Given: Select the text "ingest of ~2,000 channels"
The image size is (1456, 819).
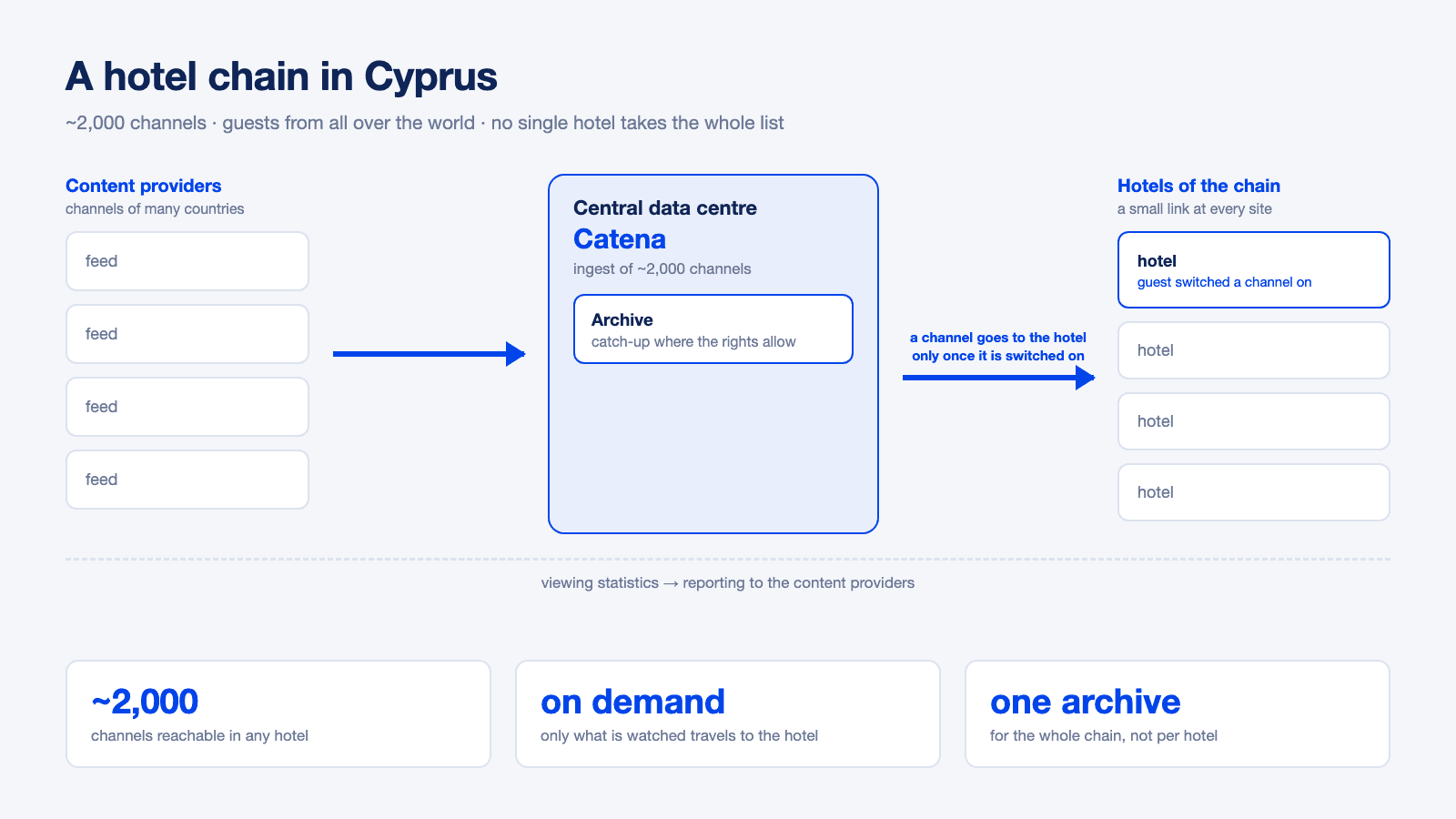Looking at the screenshot, I should (x=662, y=268).
